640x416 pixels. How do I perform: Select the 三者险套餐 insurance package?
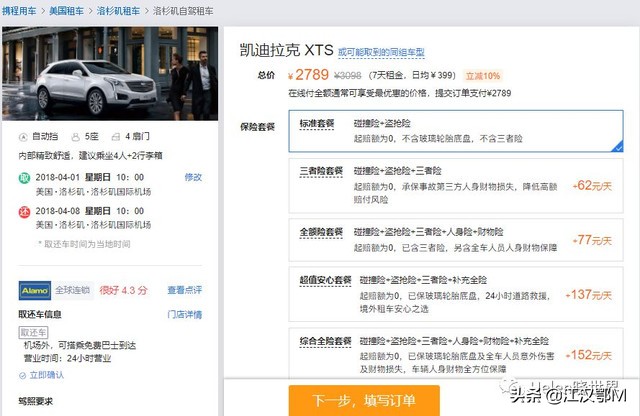coord(456,186)
